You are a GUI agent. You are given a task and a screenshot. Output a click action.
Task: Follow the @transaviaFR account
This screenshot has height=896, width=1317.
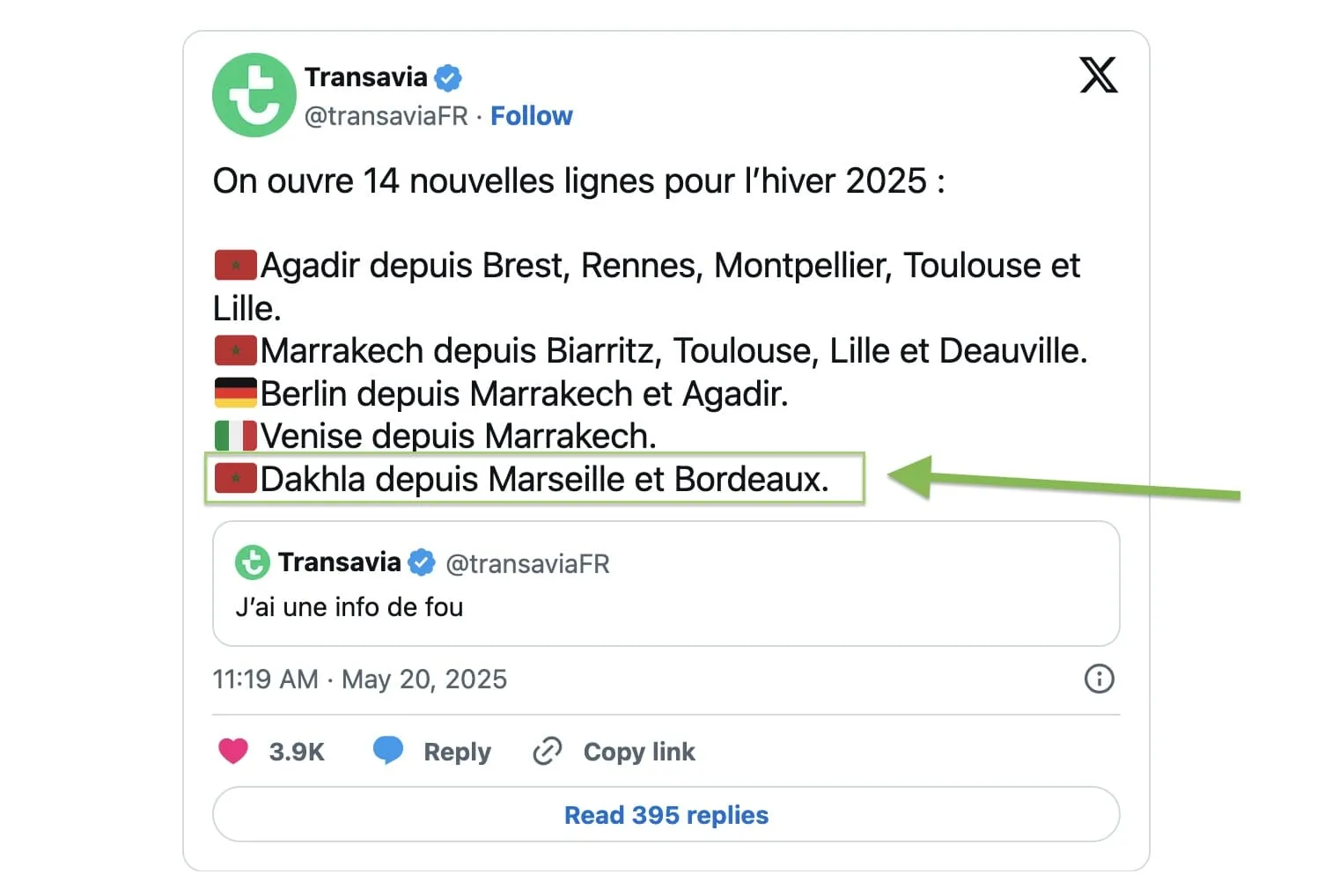coord(531,116)
